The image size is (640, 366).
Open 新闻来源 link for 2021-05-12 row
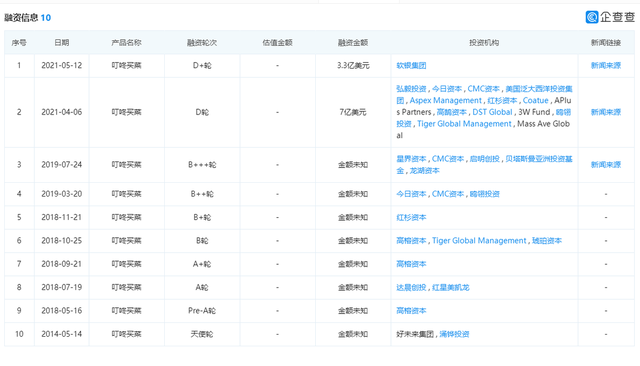click(x=606, y=65)
